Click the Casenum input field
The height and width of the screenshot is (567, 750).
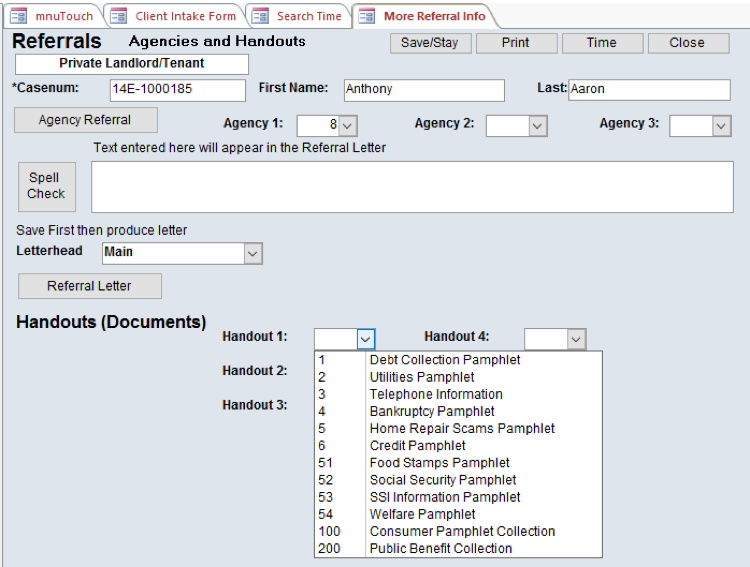point(177,90)
